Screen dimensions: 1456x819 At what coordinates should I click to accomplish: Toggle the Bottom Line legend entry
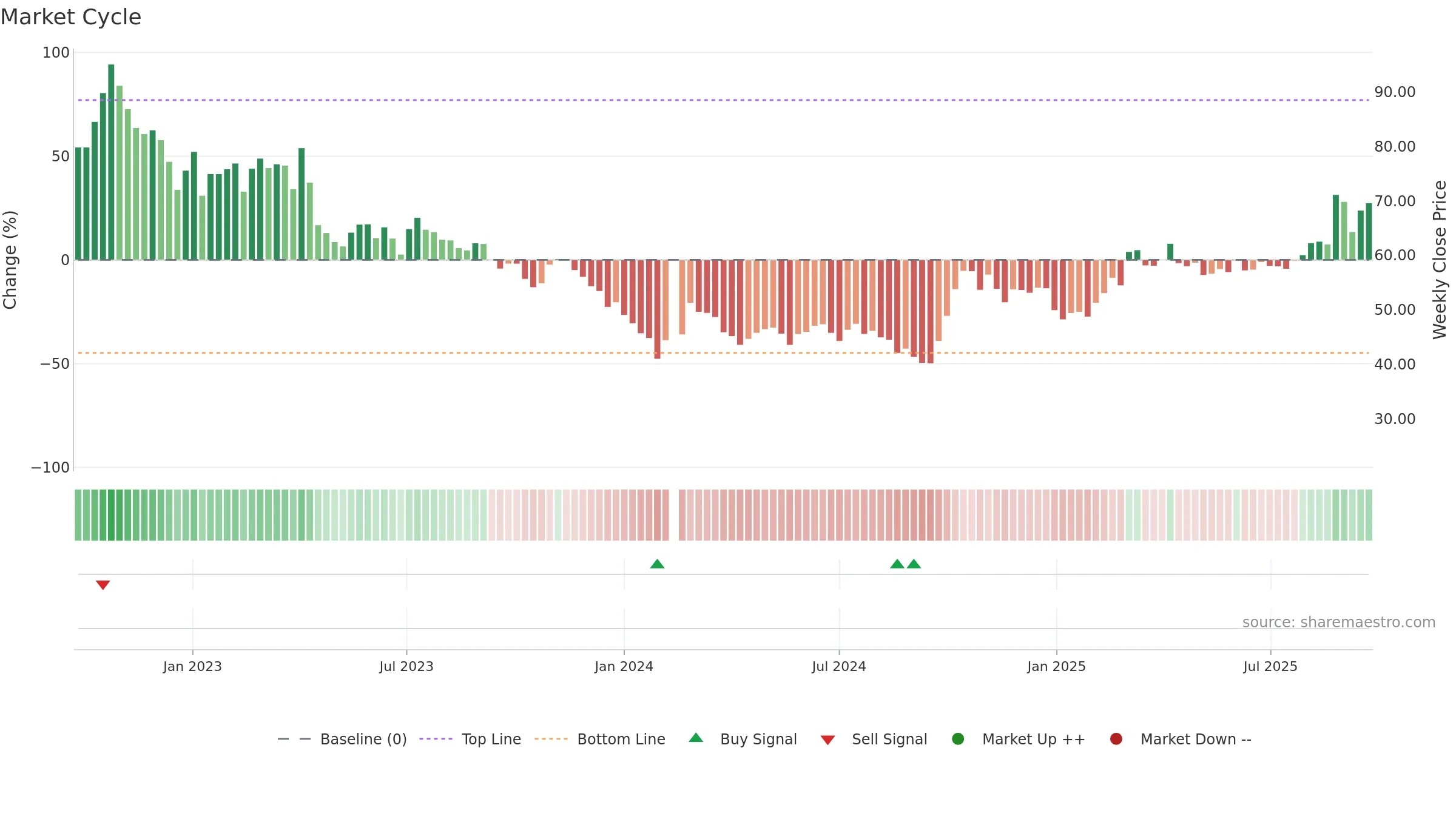[600, 739]
